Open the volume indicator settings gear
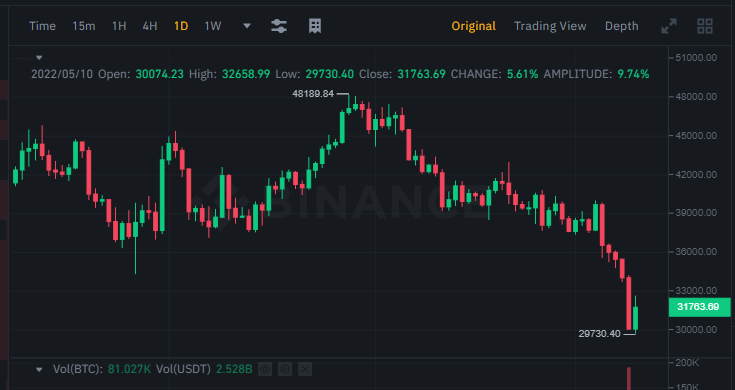Image resolution: width=735 pixels, height=390 pixels. coord(285,369)
